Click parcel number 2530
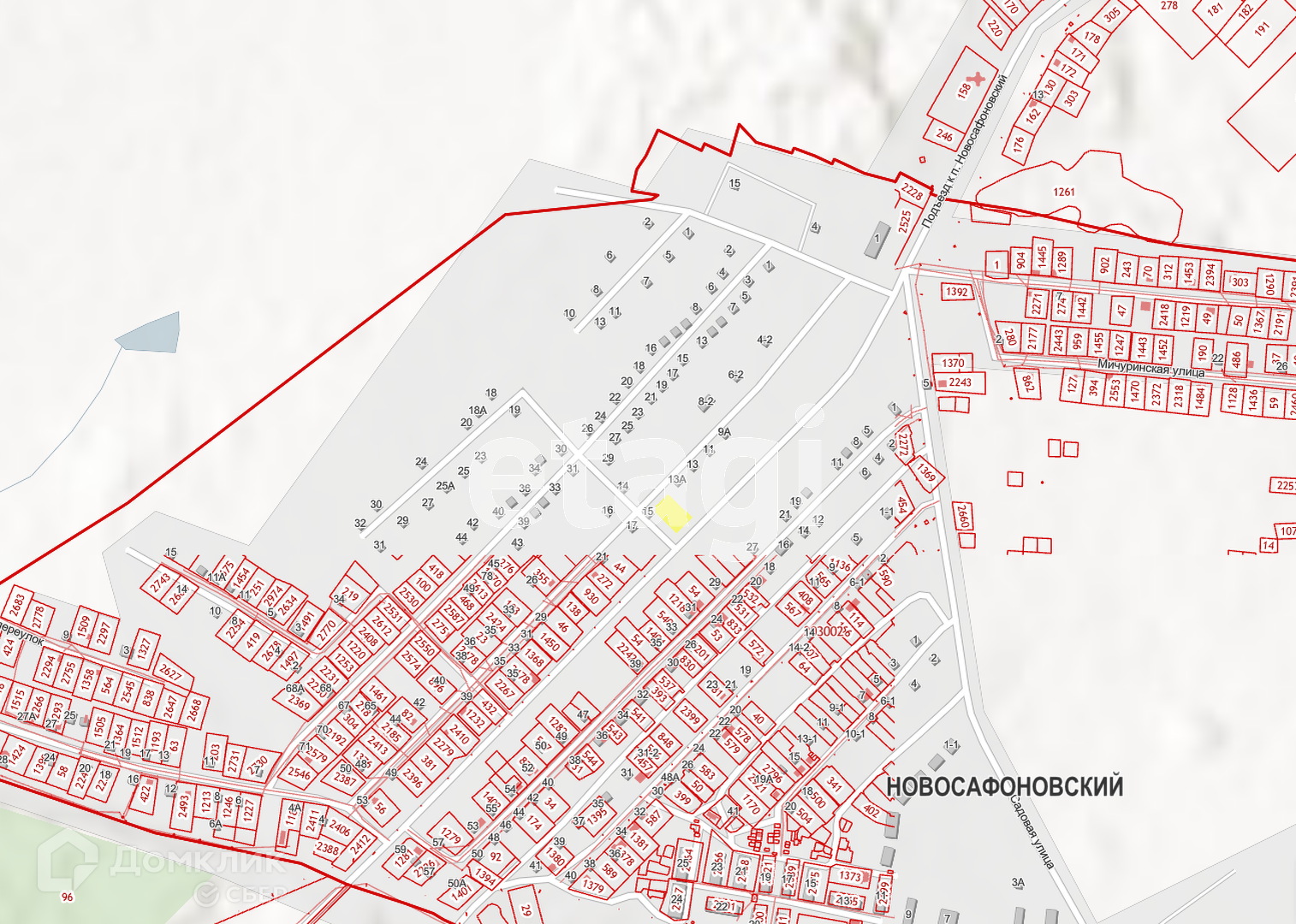 pos(408,596)
